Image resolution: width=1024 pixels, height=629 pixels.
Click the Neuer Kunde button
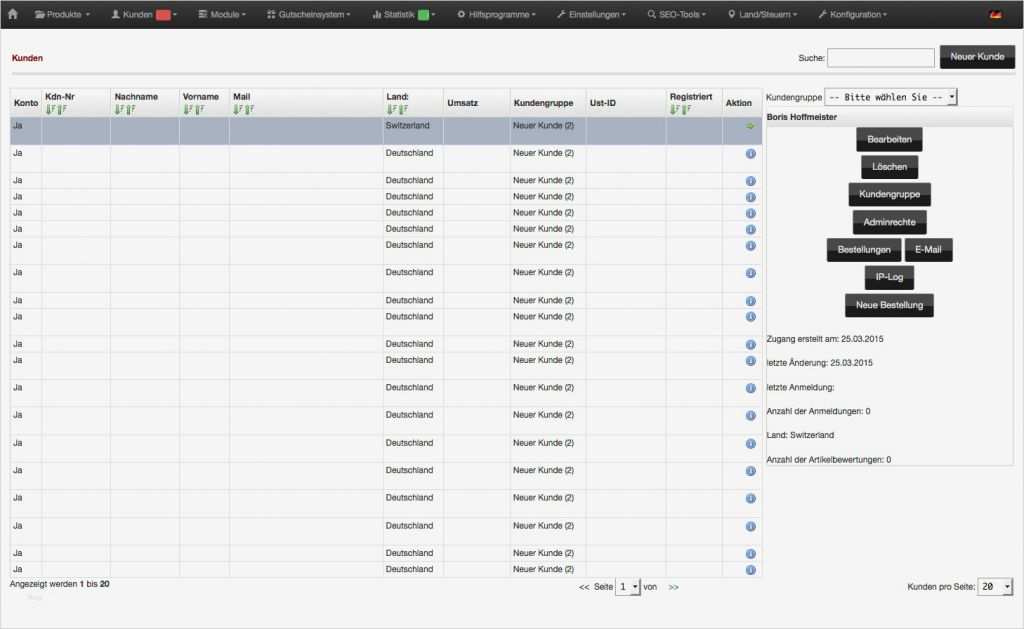point(977,57)
